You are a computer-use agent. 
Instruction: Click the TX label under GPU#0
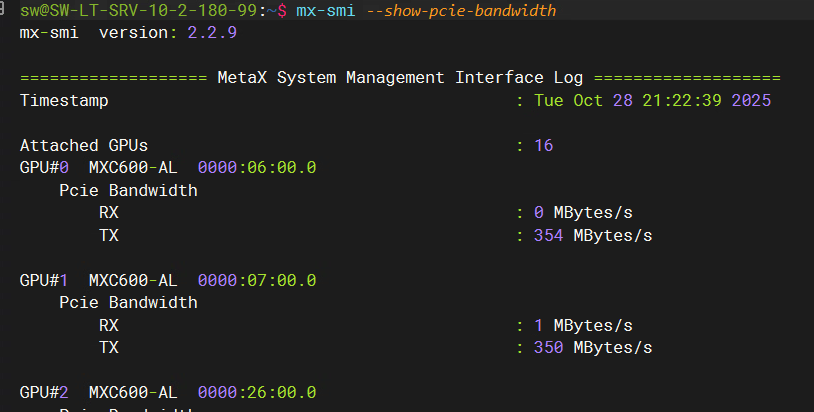pos(108,236)
